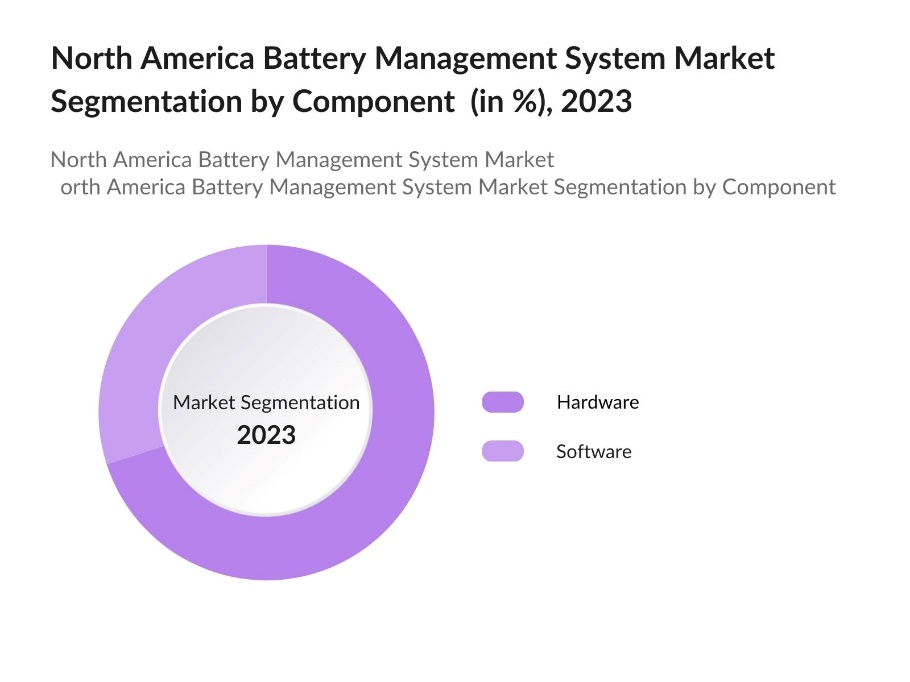Click the Software legend color swatch
The width and height of the screenshot is (910, 682).
(502, 451)
